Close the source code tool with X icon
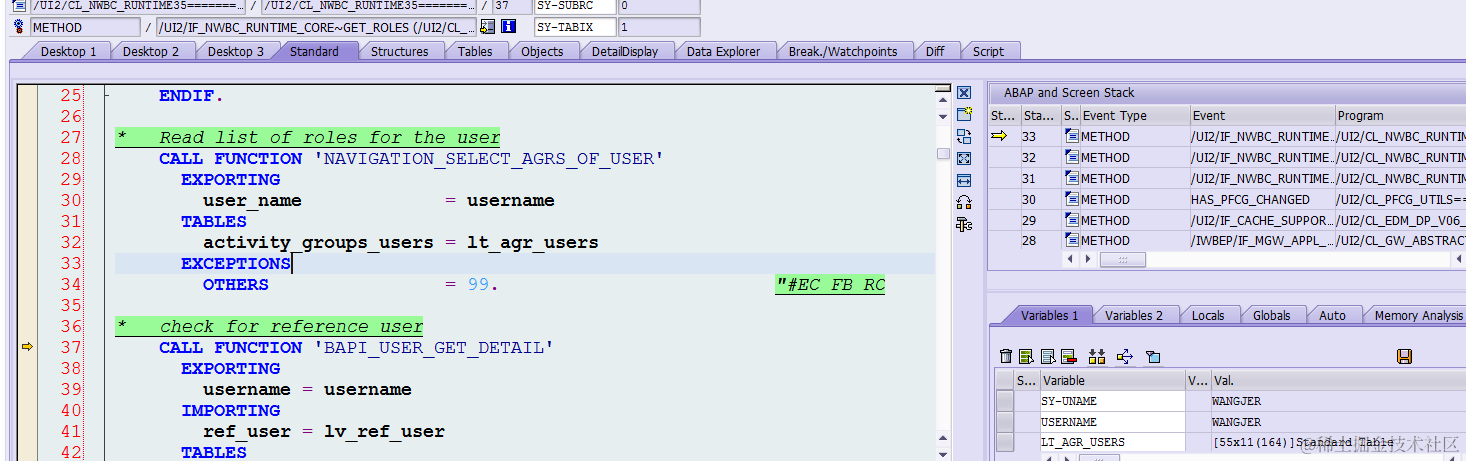This screenshot has width=1466, height=461. pyautogui.click(x=964, y=93)
